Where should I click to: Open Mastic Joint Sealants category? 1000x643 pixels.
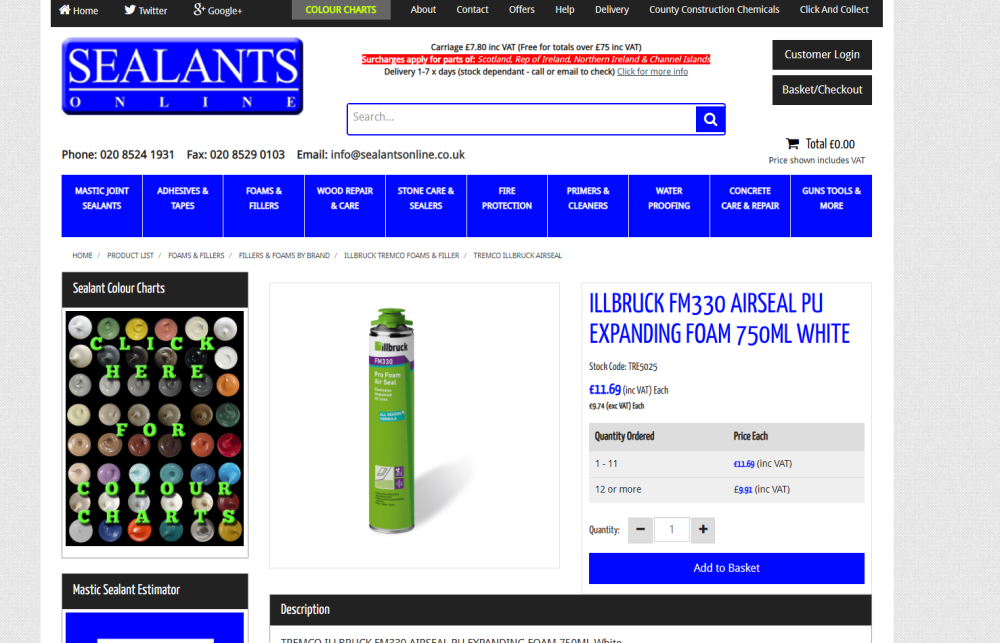click(x=102, y=206)
